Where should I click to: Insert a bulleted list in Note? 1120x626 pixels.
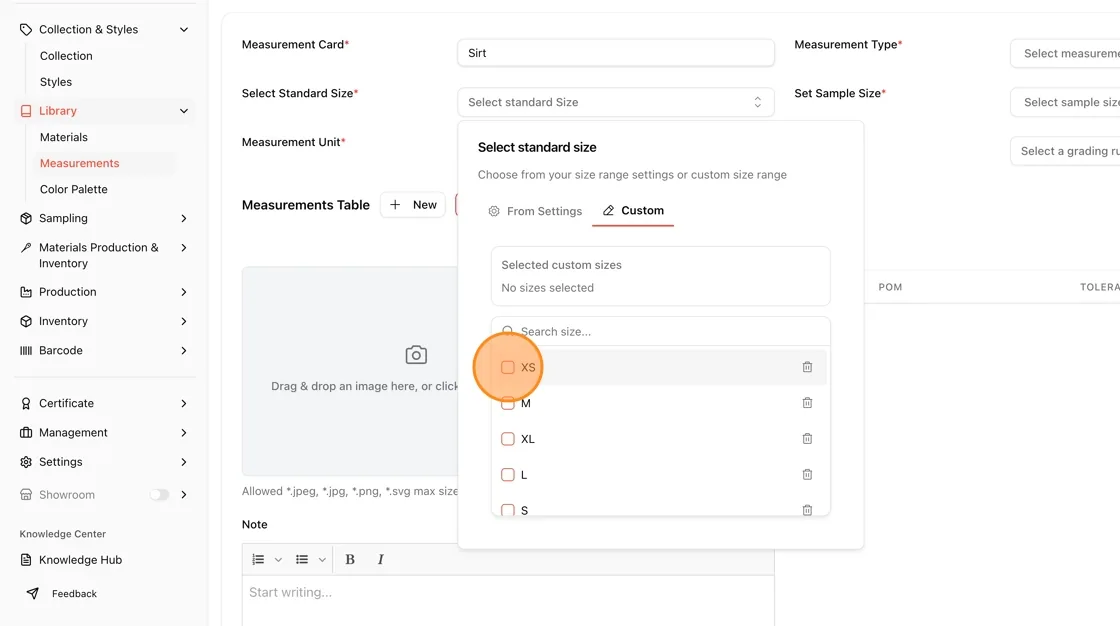pos(302,560)
